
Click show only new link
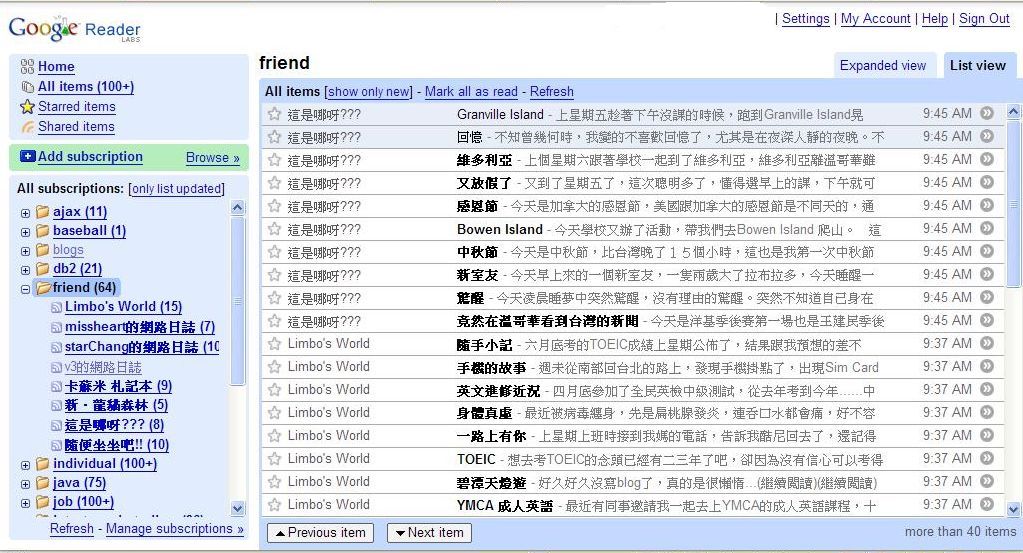(x=369, y=92)
